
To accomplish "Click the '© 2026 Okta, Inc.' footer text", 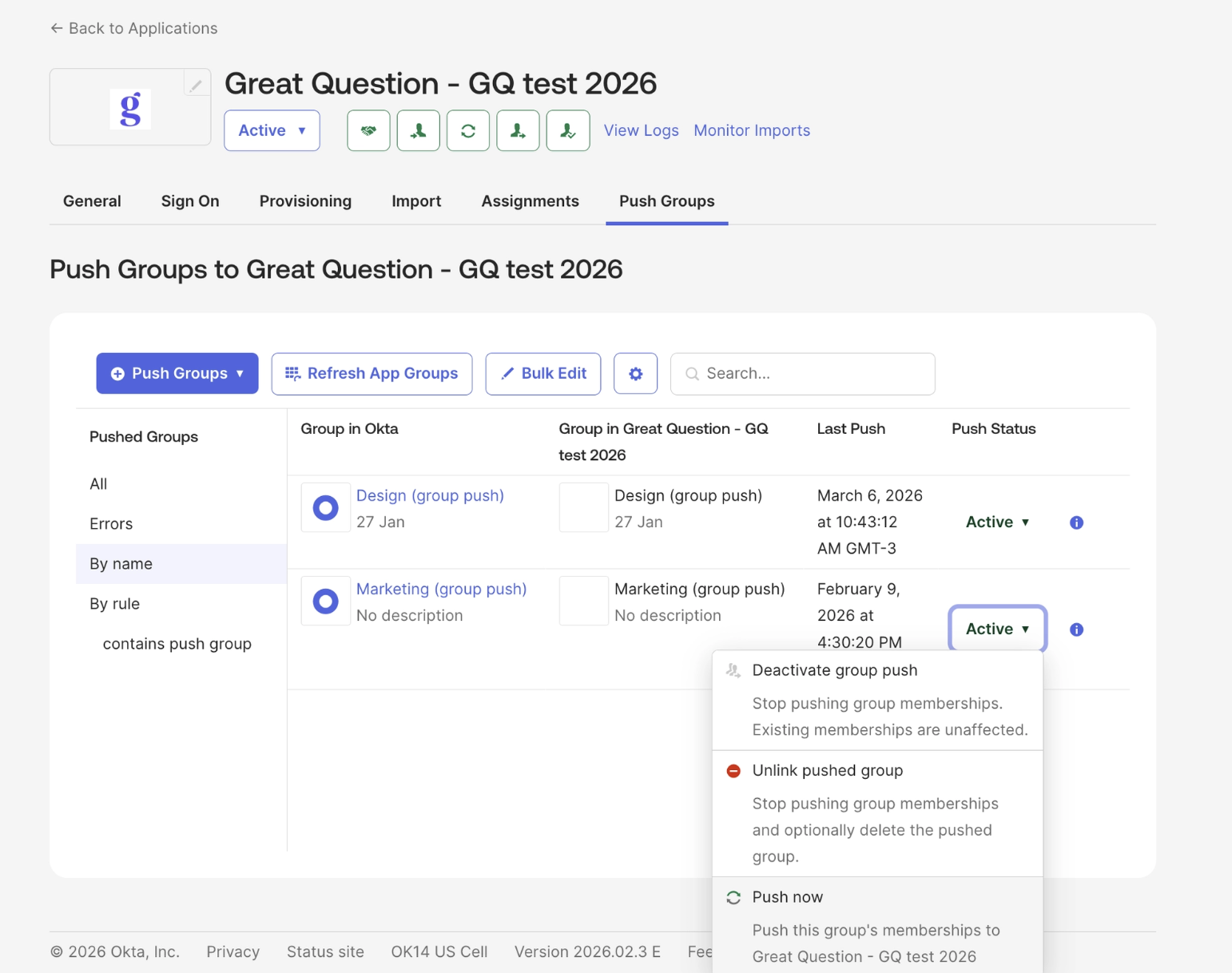I will point(115,952).
